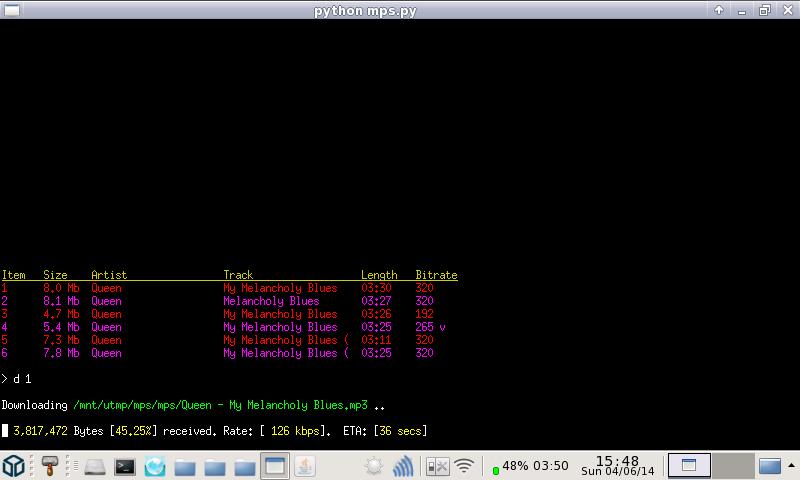The height and width of the screenshot is (480, 800).
Task: Click the Item column header
Action: click(14, 275)
